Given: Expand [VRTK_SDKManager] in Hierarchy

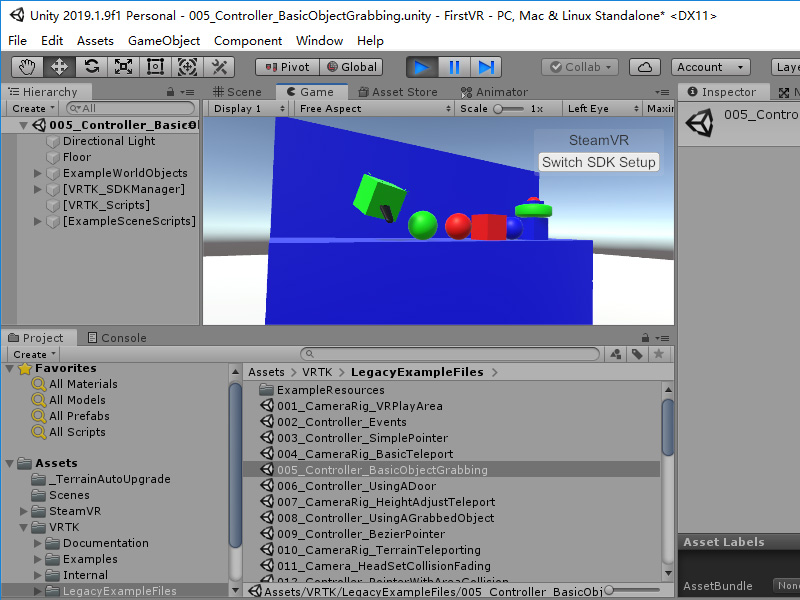Looking at the screenshot, I should point(37,189).
